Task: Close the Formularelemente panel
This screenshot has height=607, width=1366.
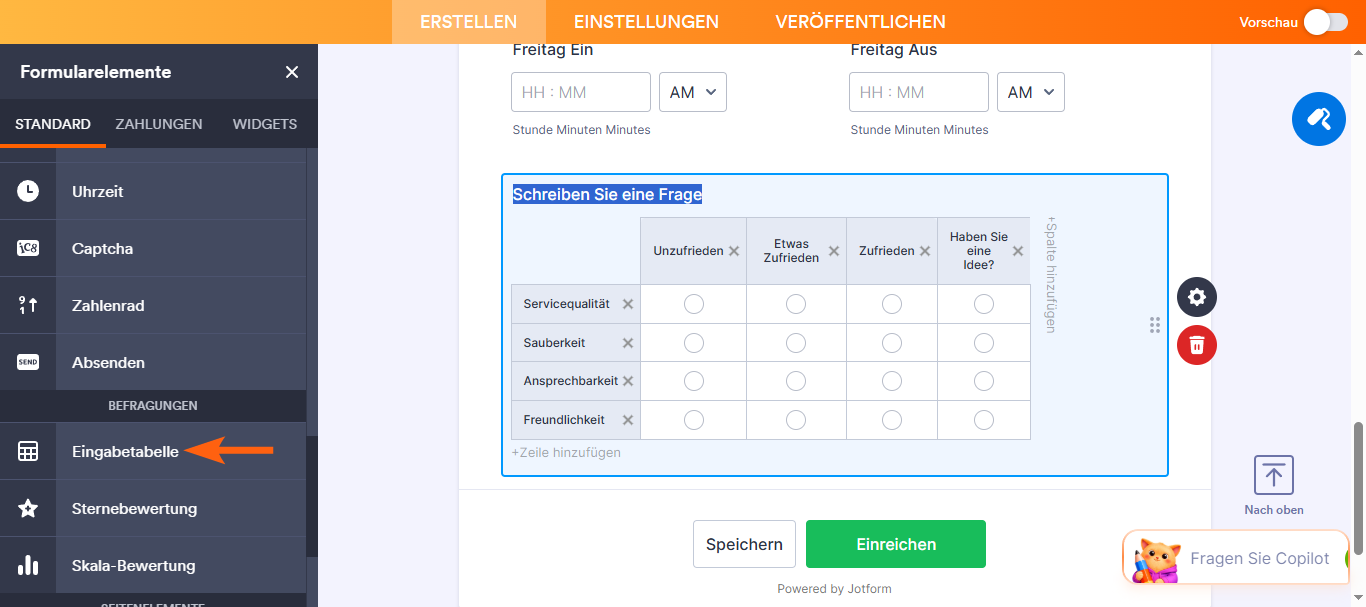Action: (x=292, y=72)
